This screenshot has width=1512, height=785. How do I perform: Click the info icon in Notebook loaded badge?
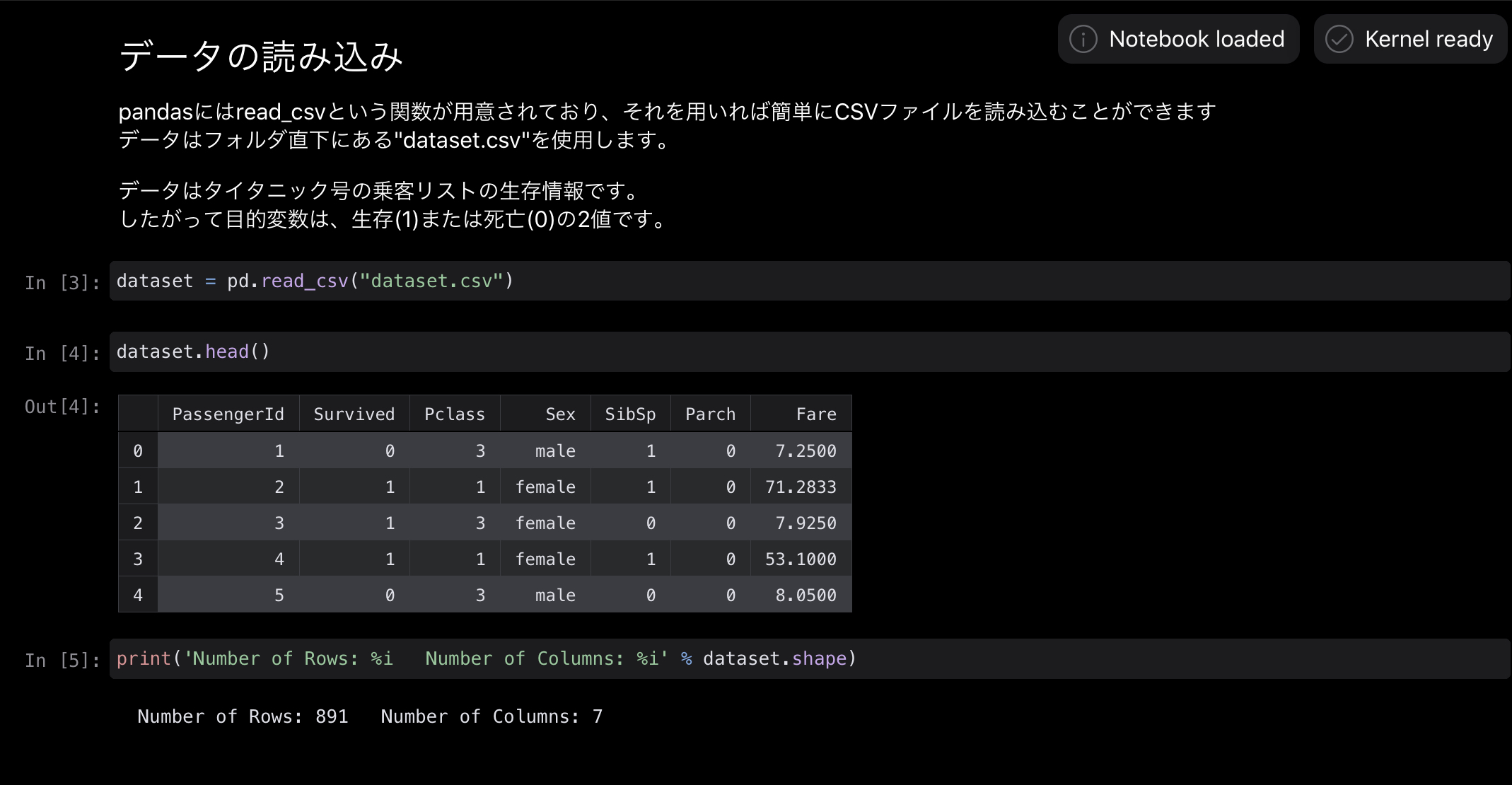point(1083,39)
